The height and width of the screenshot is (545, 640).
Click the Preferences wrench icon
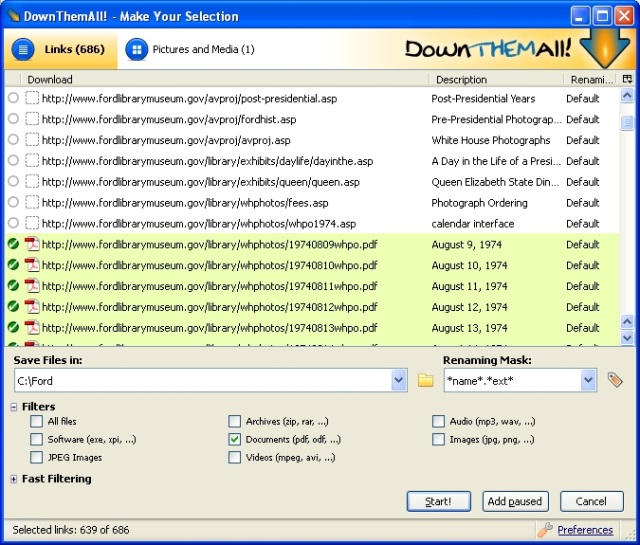point(544,529)
